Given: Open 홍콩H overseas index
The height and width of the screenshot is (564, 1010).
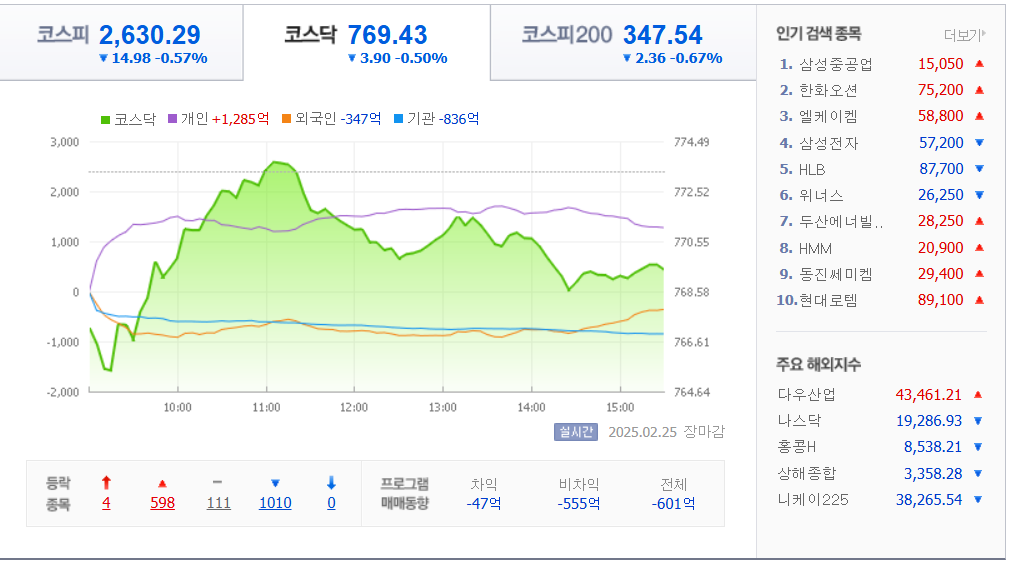Looking at the screenshot, I should tap(797, 447).
